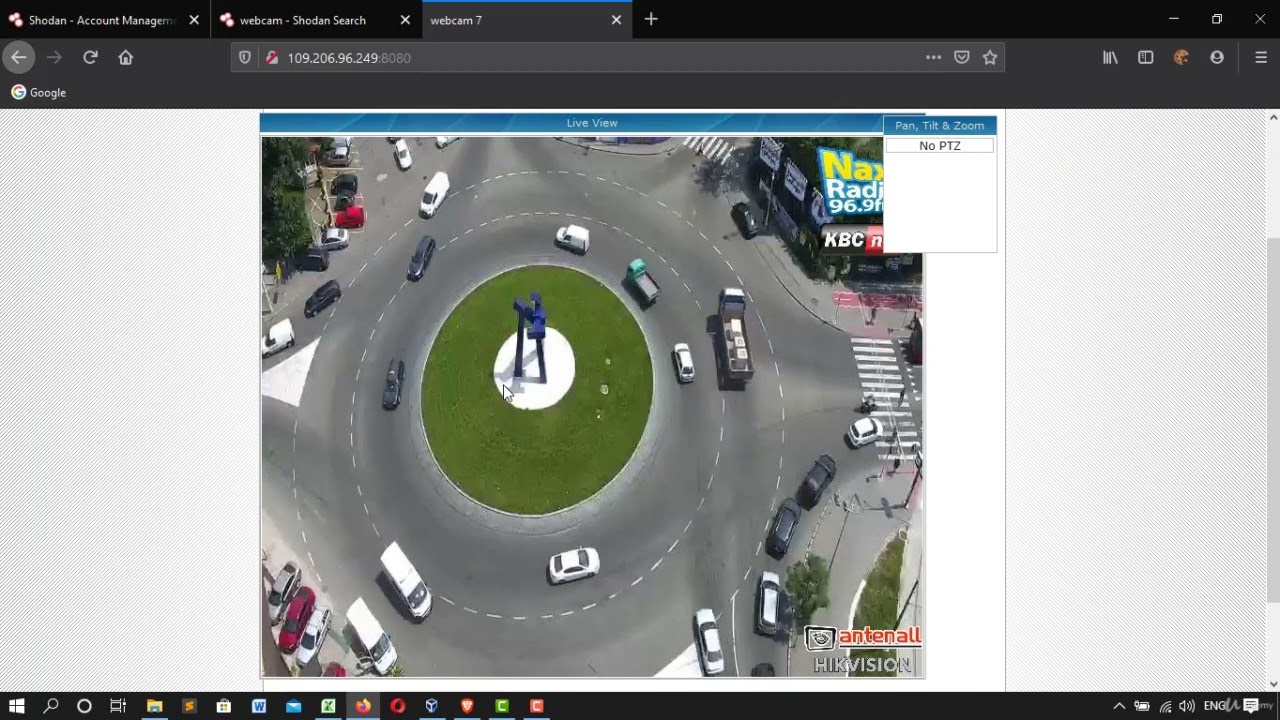Open Wi-Fi network settings in tray
1280x720 pixels.
(1165, 706)
